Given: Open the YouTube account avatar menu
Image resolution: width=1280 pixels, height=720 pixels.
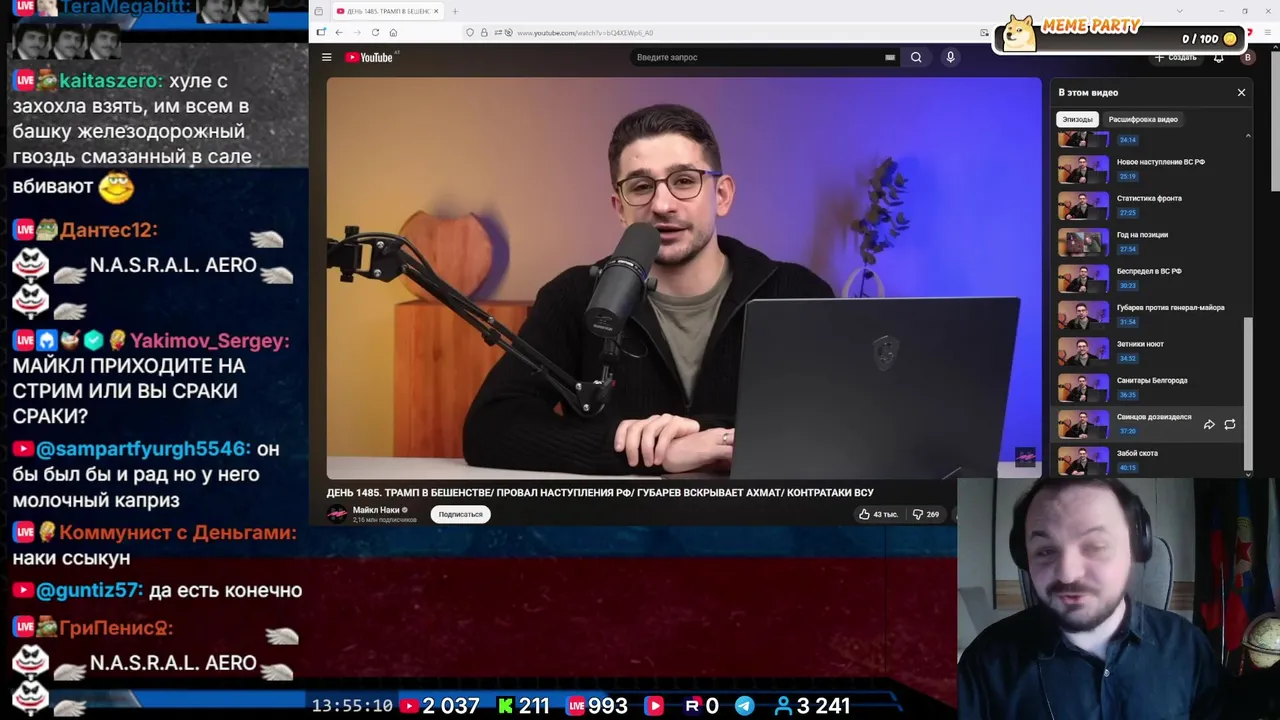Looking at the screenshot, I should pyautogui.click(x=1247, y=57).
